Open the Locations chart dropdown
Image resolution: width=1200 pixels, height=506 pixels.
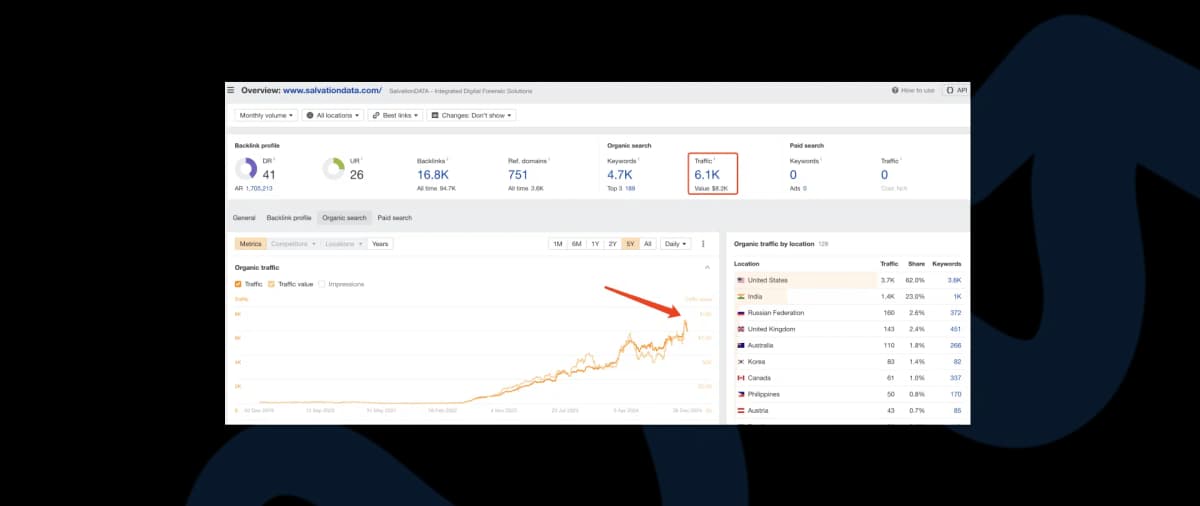[343, 243]
